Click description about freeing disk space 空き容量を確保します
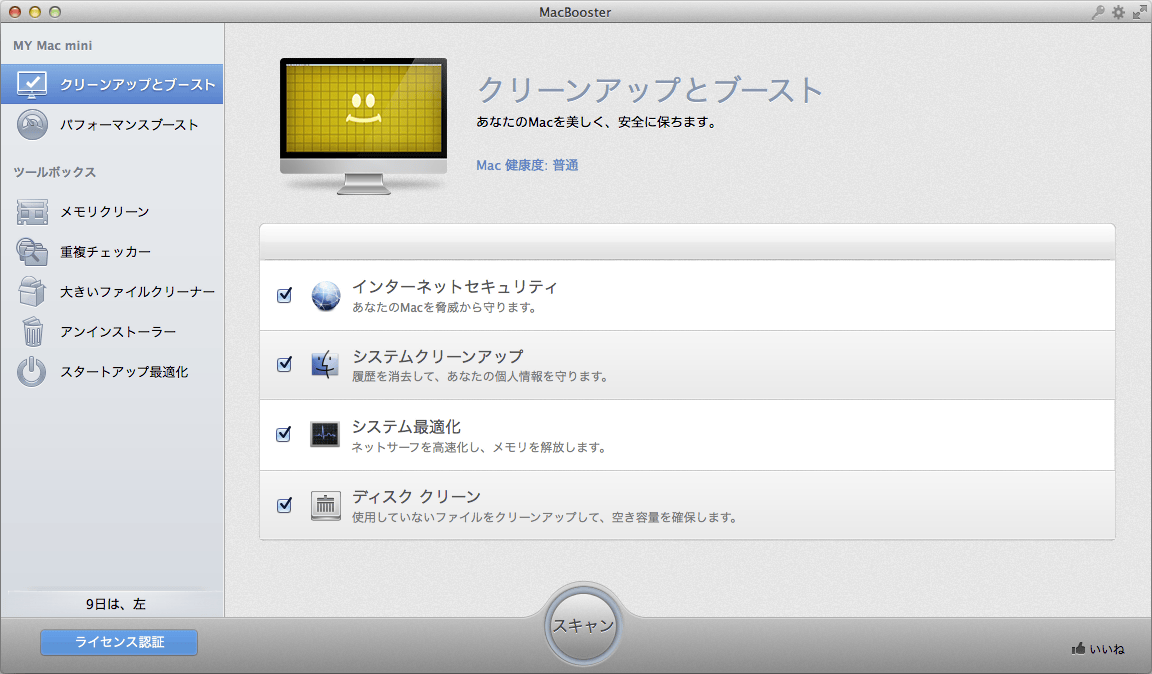This screenshot has height=674, width=1152. click(544, 517)
